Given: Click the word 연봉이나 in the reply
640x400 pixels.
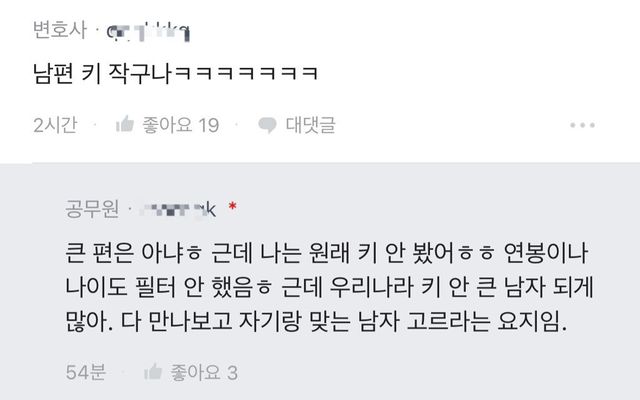Looking at the screenshot, I should (546, 253).
